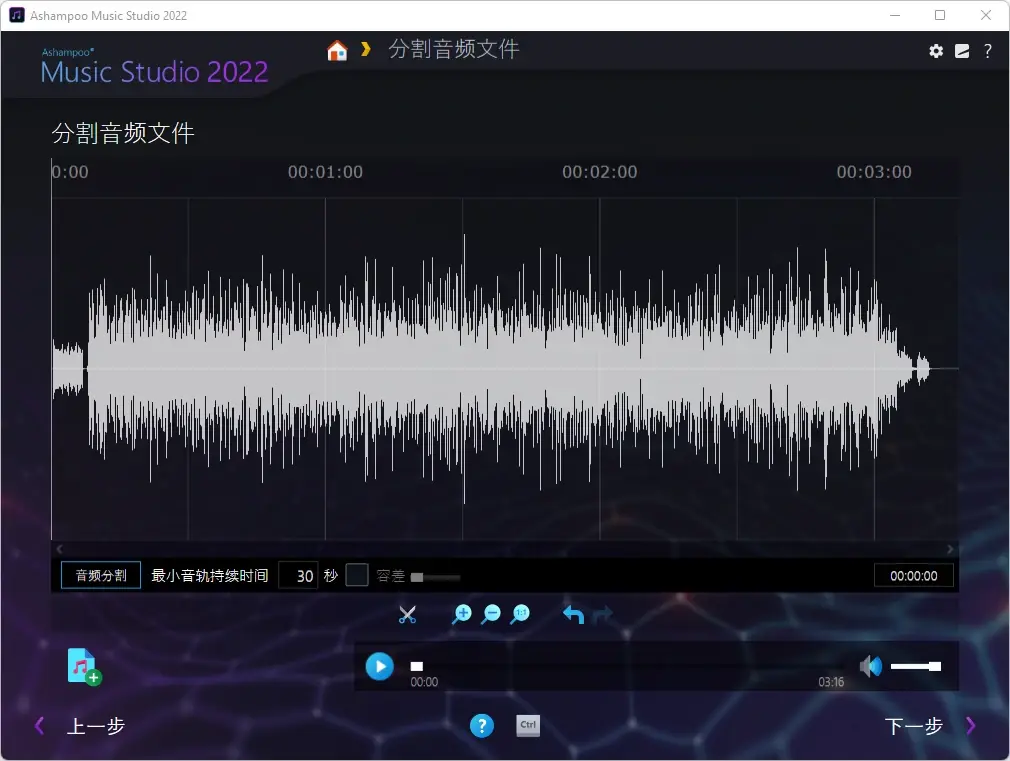Add a music file icon
1010x761 pixels.
(x=84, y=667)
